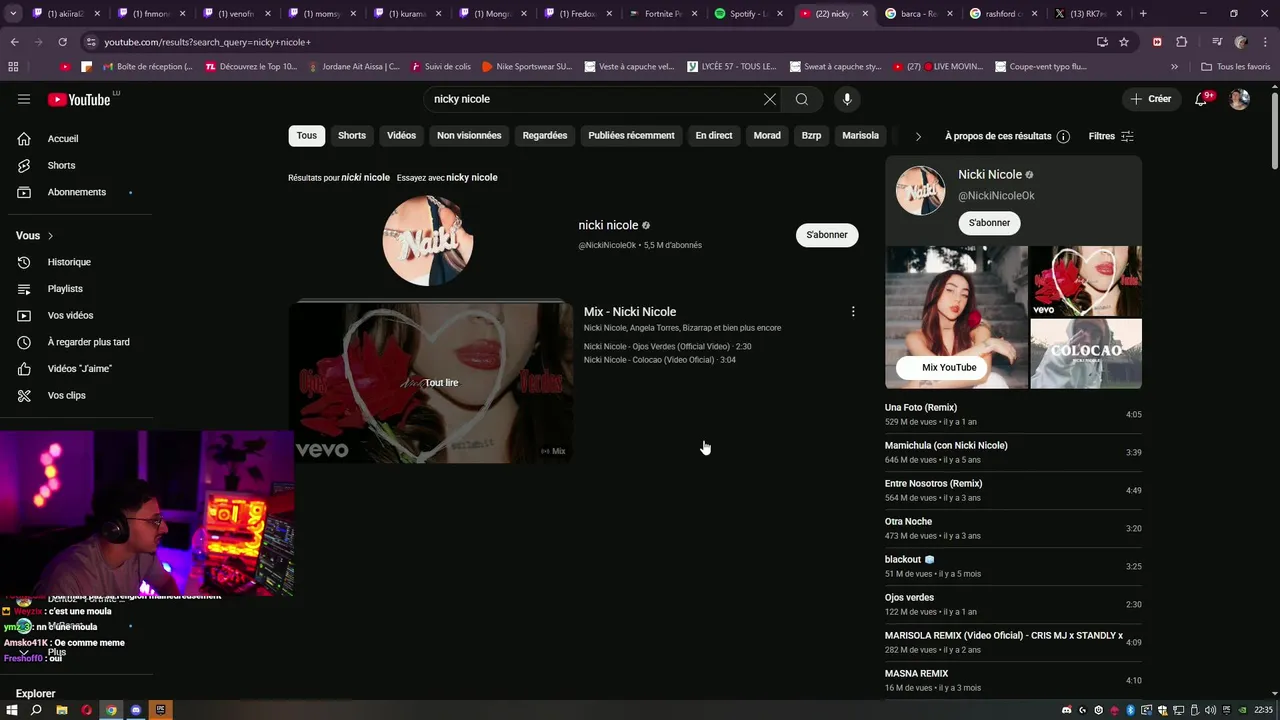The image size is (1280, 720).
Task: Open the Tous les favoris folder
Action: [x=1235, y=67]
